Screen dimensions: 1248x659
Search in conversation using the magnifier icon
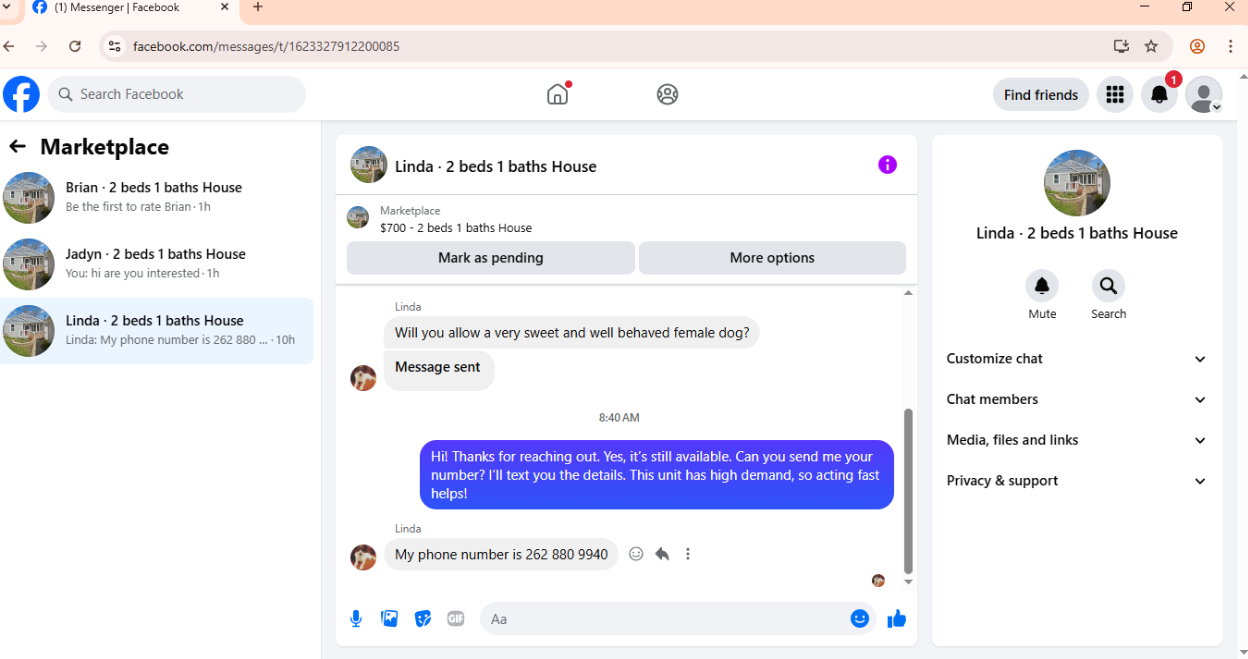(x=1108, y=286)
